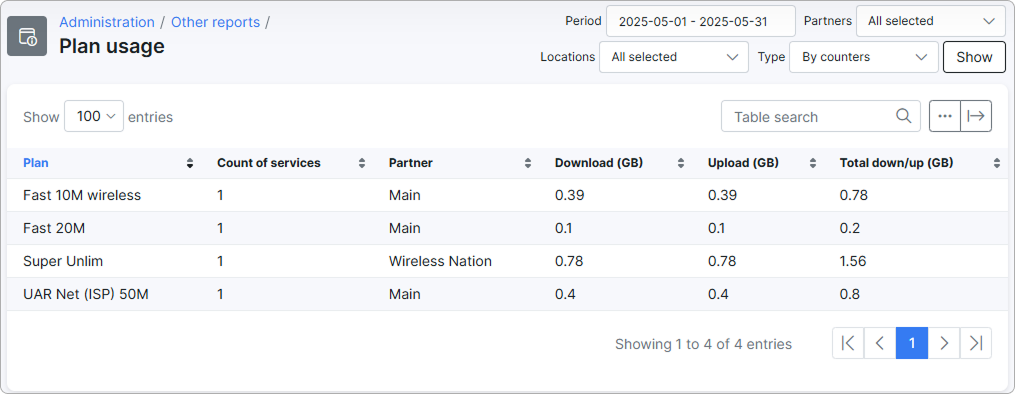Jump to last page of results
The image size is (1015, 394).
click(976, 343)
